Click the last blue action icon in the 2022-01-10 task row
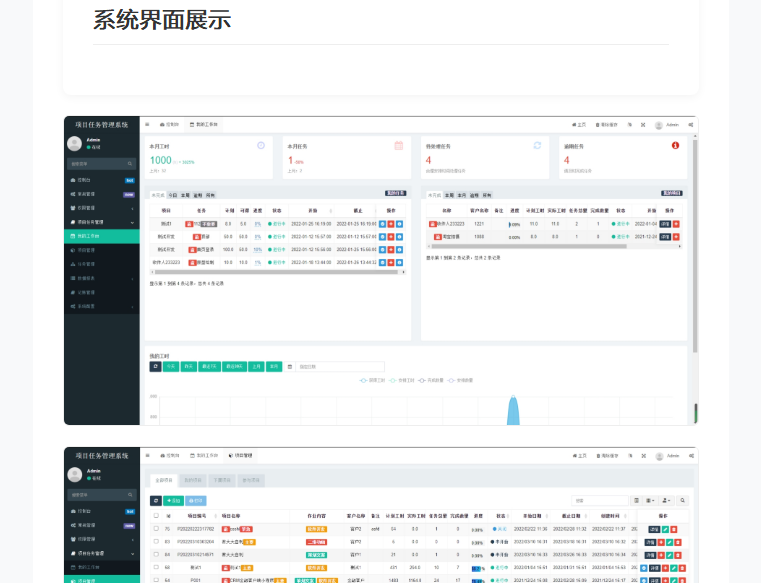Screen dimensions: 761x583 [399, 263]
